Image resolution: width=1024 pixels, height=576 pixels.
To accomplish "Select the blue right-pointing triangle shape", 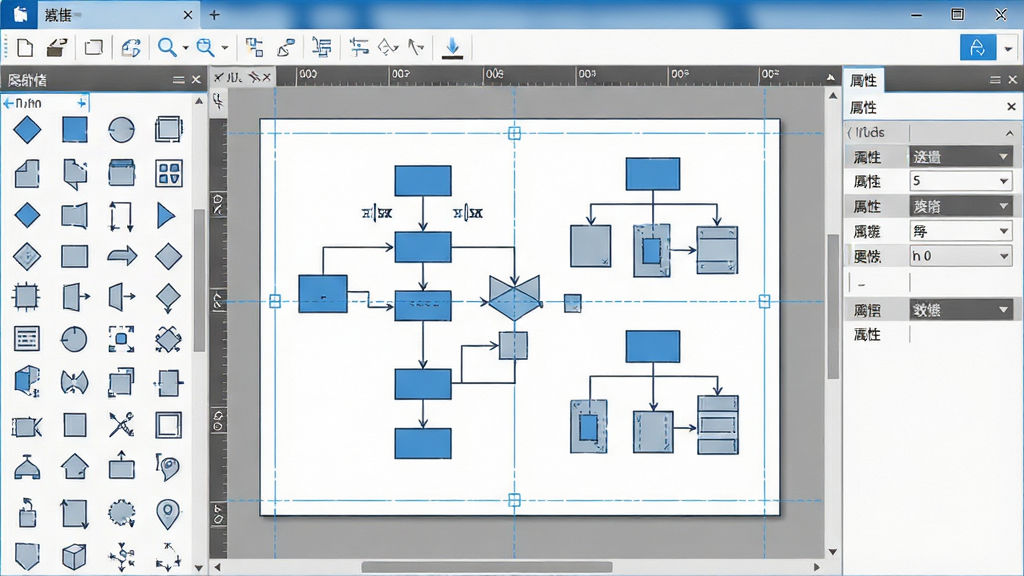I will pyautogui.click(x=166, y=216).
